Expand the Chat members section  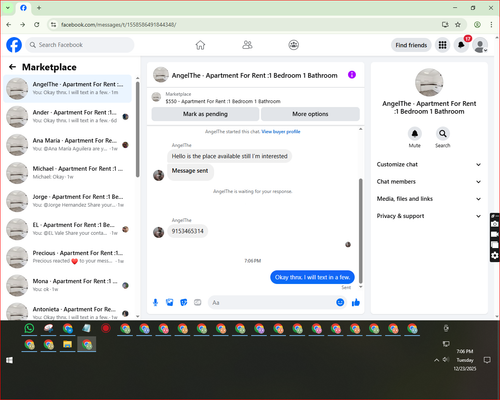click(x=429, y=182)
